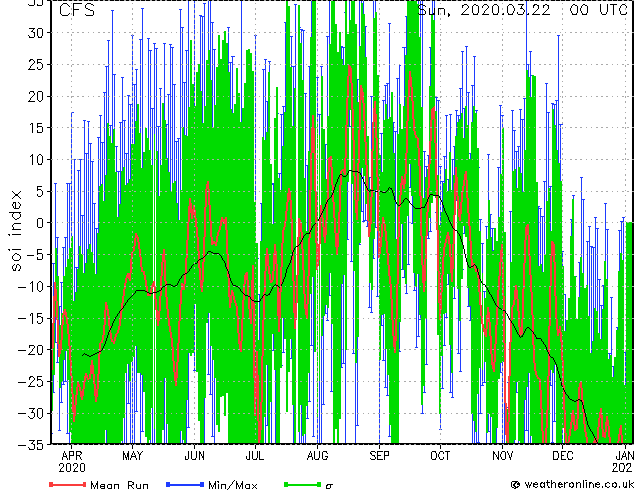Click the soi index axis title
This screenshot has height=490, width=634.
pyautogui.click(x=15, y=231)
